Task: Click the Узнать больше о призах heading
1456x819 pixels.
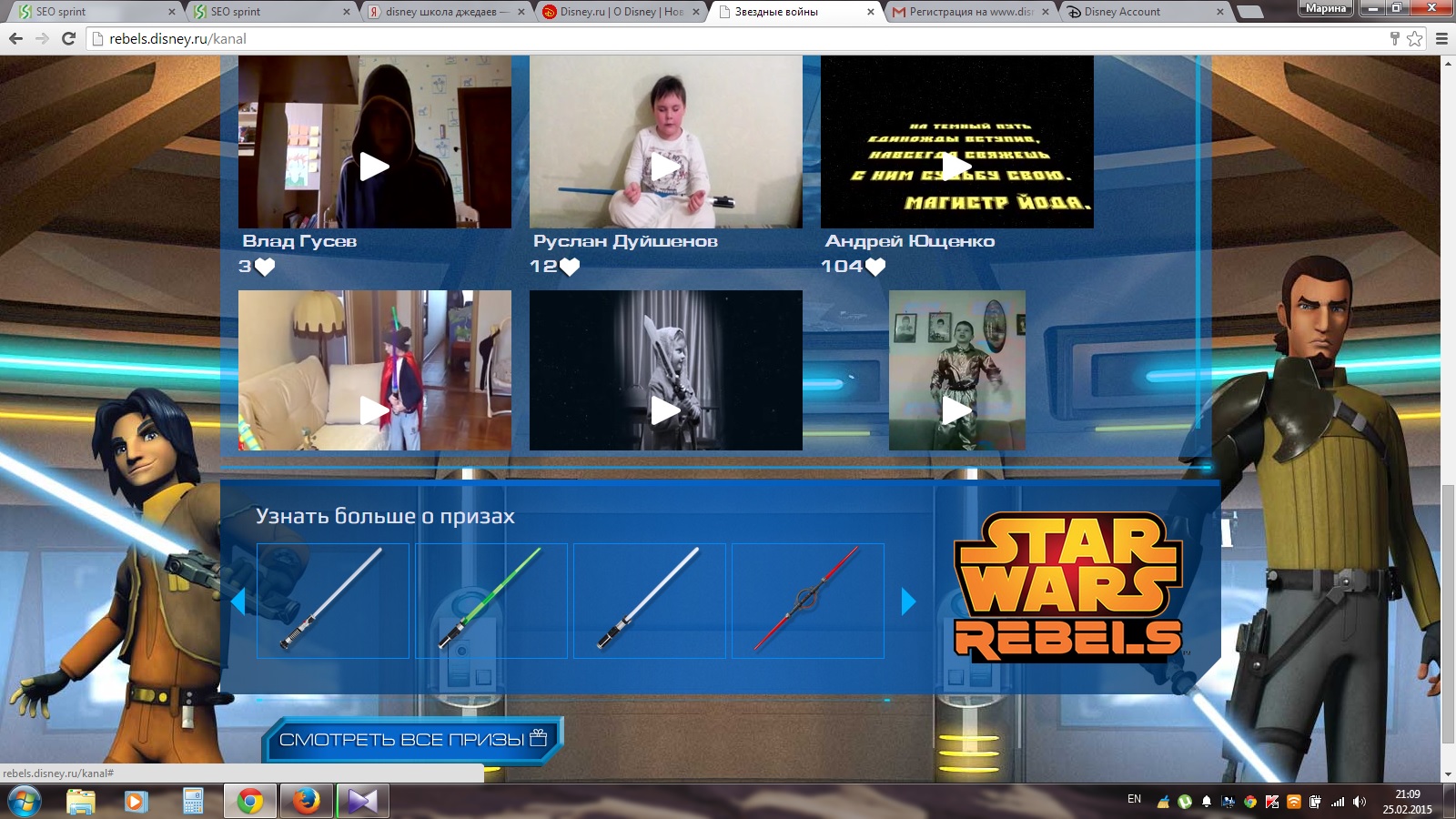Action: pyautogui.click(x=385, y=516)
